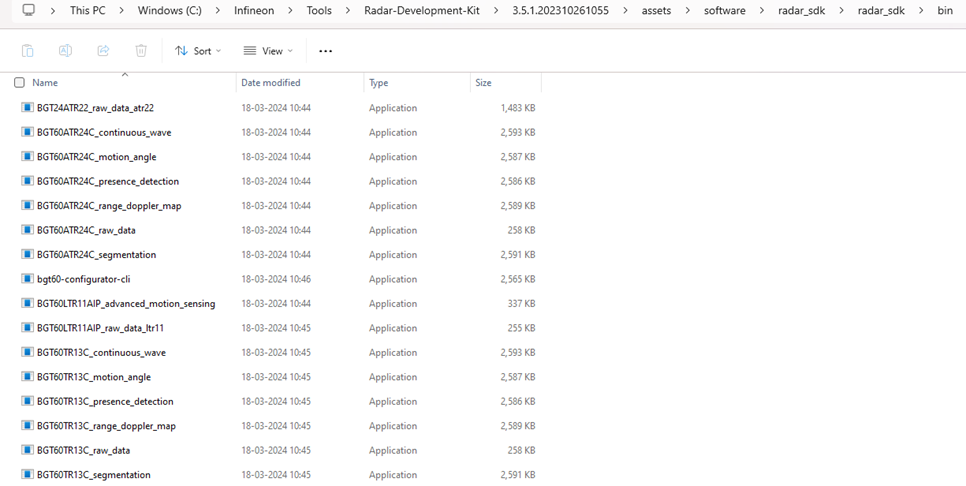Image resolution: width=966 pixels, height=486 pixels.
Task: Sort files by Size column header
Action: click(x=483, y=83)
